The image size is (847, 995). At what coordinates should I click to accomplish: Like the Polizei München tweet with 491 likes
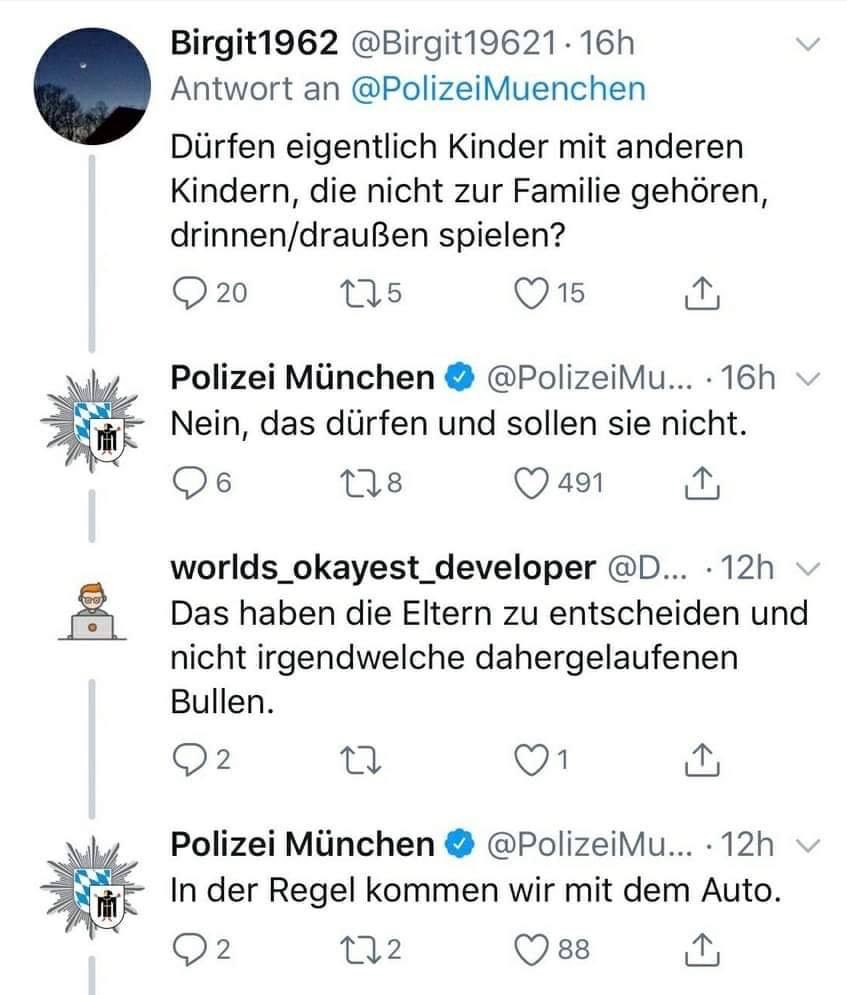tap(530, 483)
